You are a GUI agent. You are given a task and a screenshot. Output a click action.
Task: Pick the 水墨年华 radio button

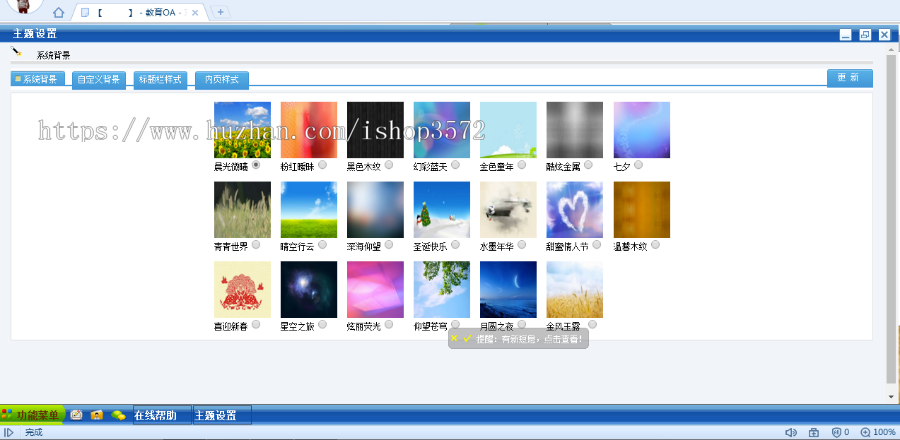coord(522,244)
